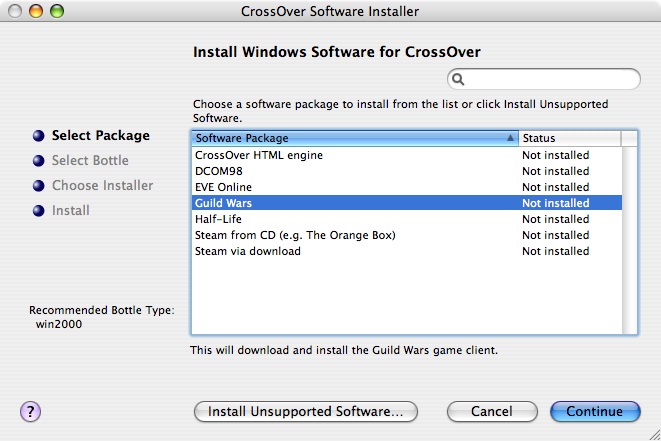Minimize window with yellow button
This screenshot has height=441, width=661.
[x=36, y=11]
